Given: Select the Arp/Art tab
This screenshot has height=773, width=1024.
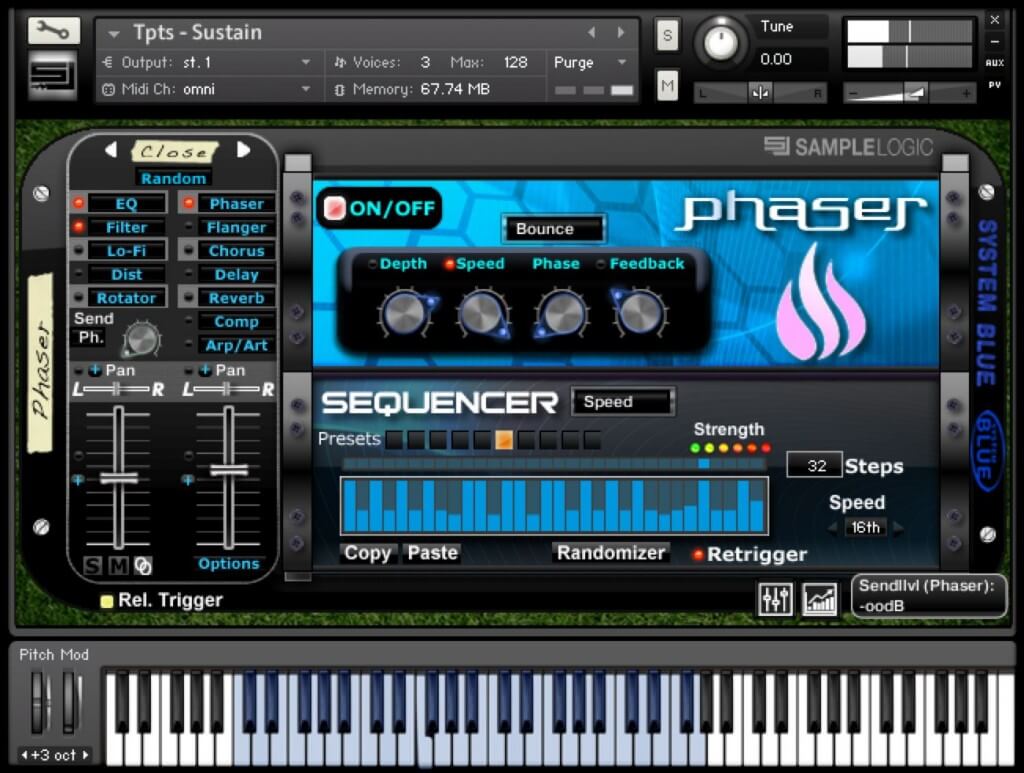Looking at the screenshot, I should click(236, 345).
